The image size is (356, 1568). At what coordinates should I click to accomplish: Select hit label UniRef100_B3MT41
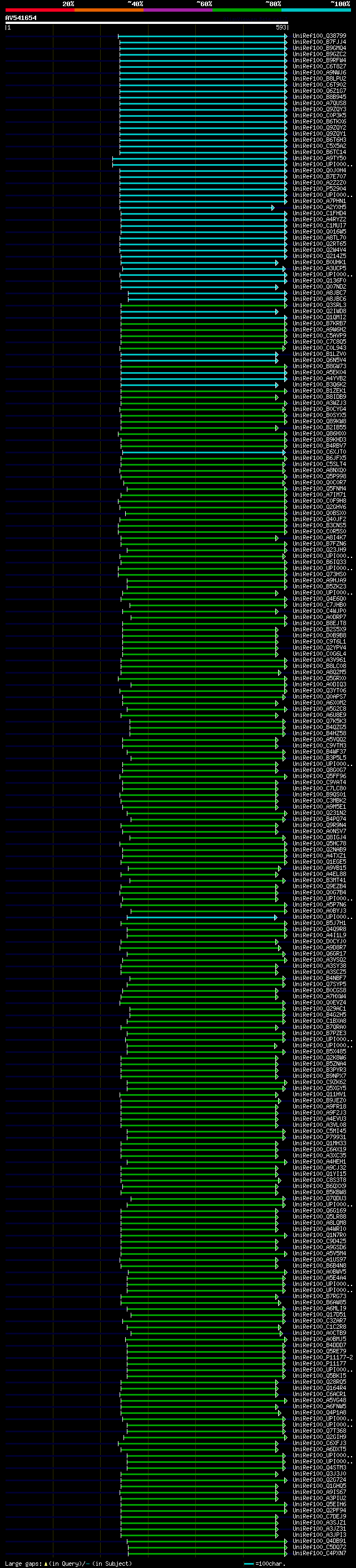click(x=319, y=880)
